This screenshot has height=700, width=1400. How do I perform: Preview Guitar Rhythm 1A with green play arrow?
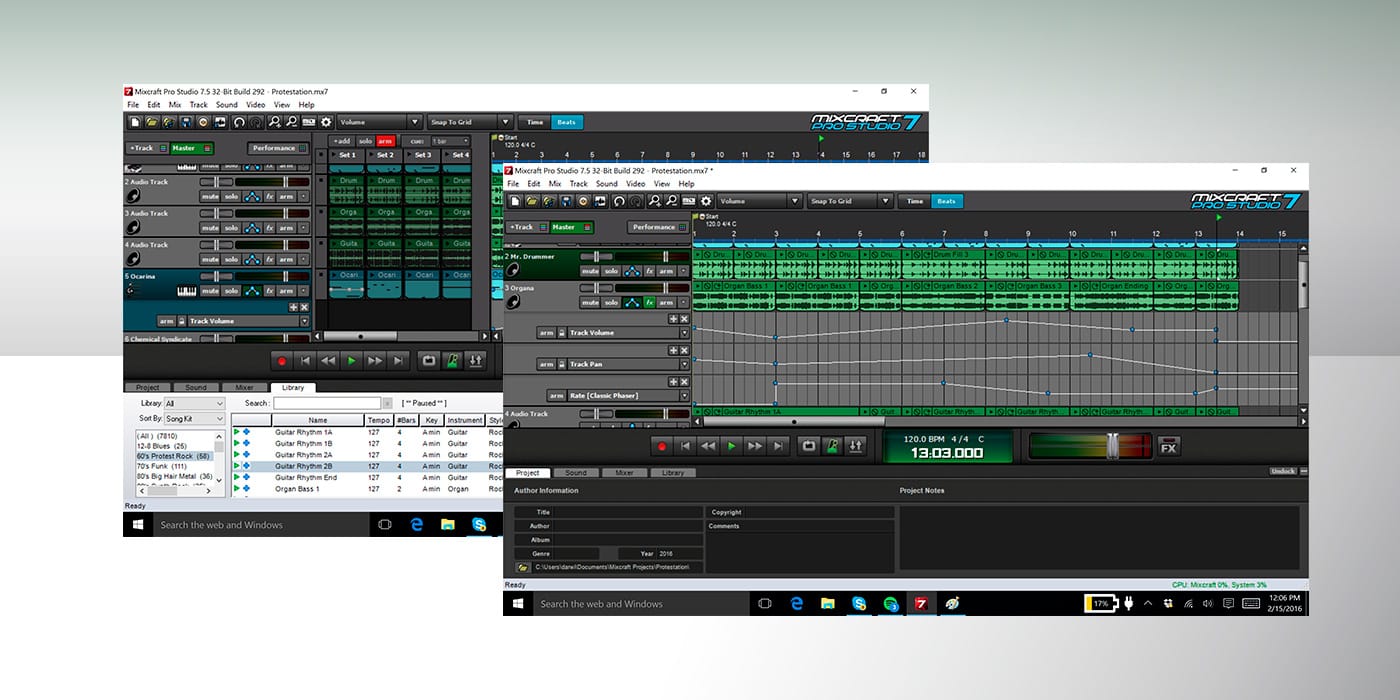pyautogui.click(x=236, y=432)
